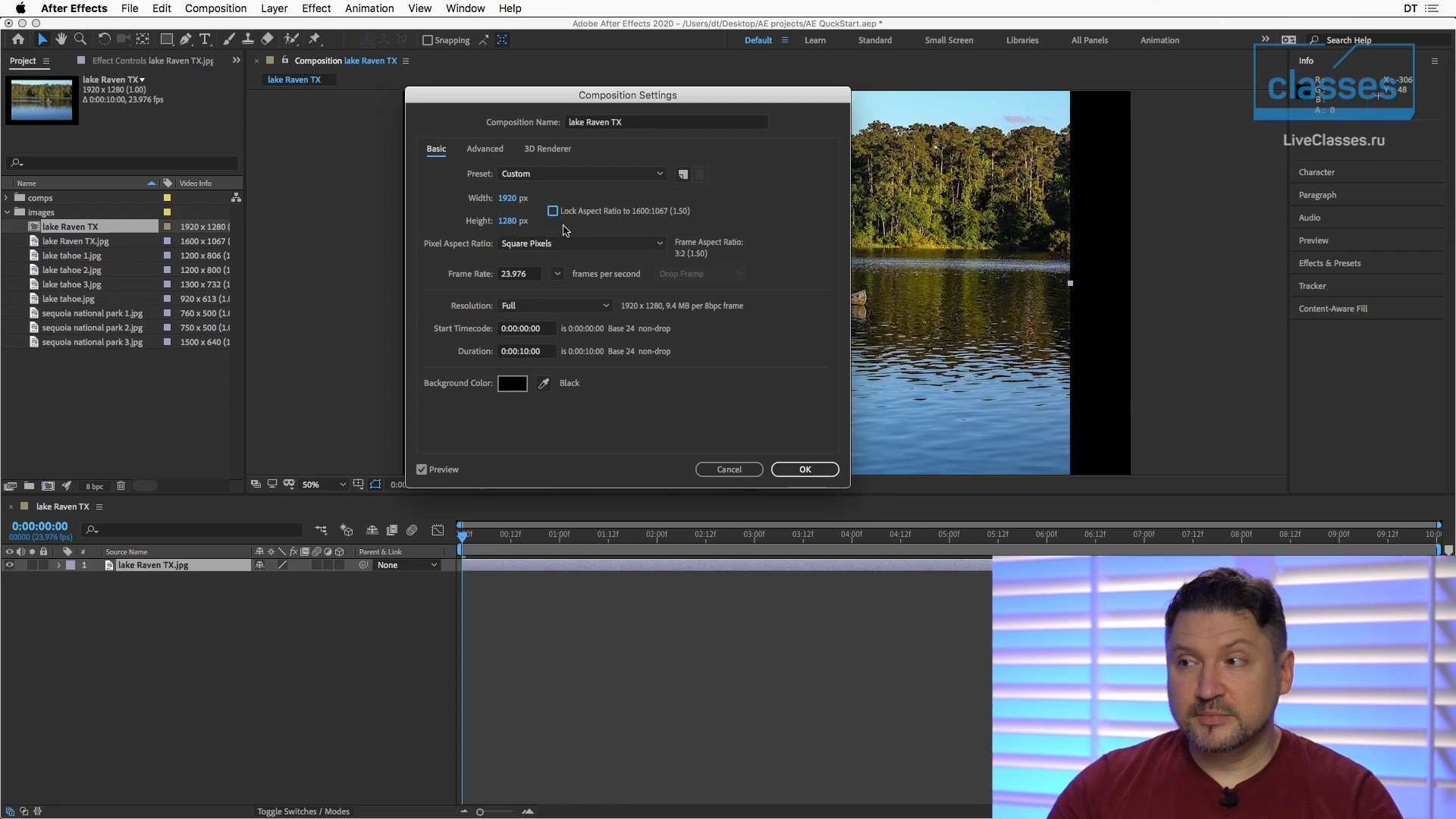1456x819 pixels.
Task: Select the Eraser tool
Action: (x=267, y=39)
